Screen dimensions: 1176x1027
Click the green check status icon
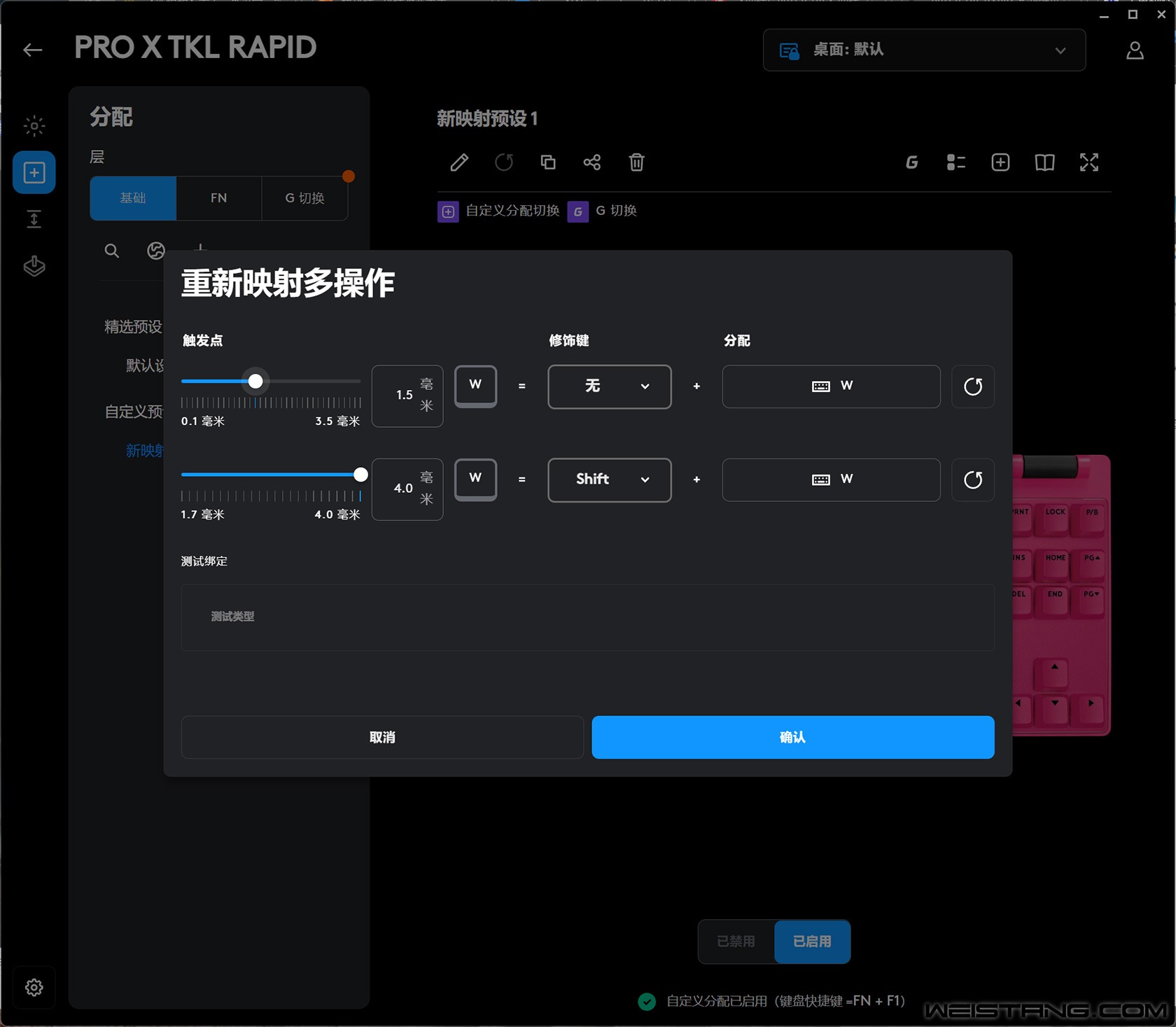coord(647,1002)
